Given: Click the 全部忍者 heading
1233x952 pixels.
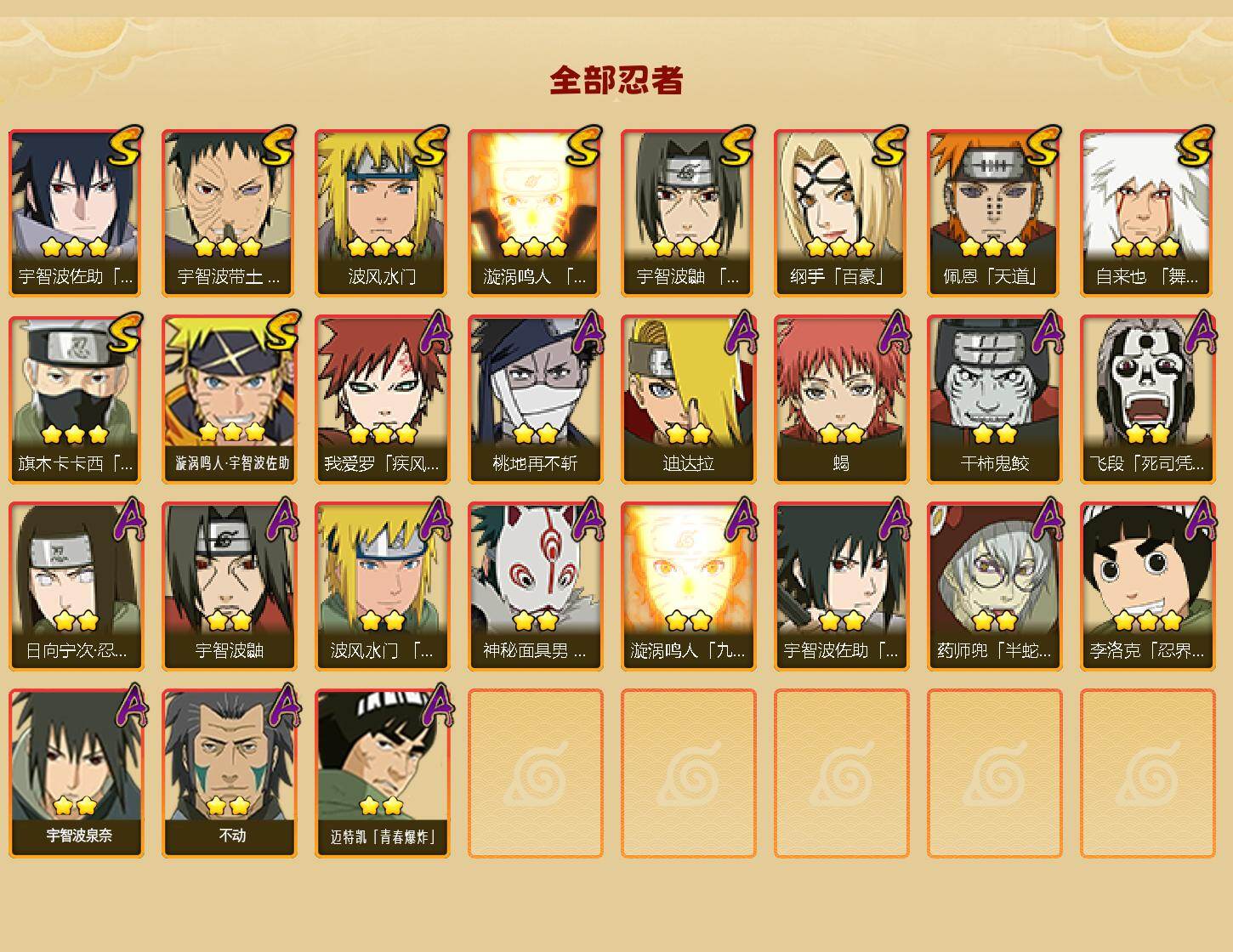Looking at the screenshot, I should (616, 80).
